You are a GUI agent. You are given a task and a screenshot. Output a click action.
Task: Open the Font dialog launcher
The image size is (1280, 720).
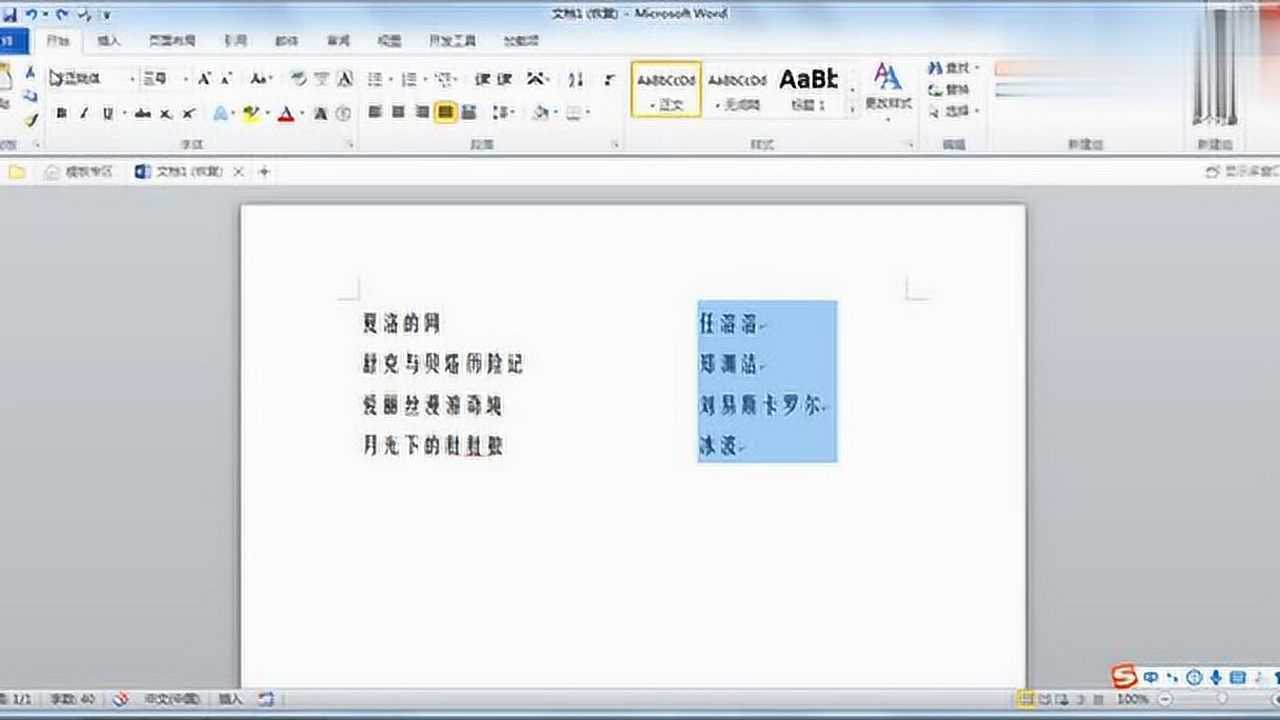tap(350, 145)
